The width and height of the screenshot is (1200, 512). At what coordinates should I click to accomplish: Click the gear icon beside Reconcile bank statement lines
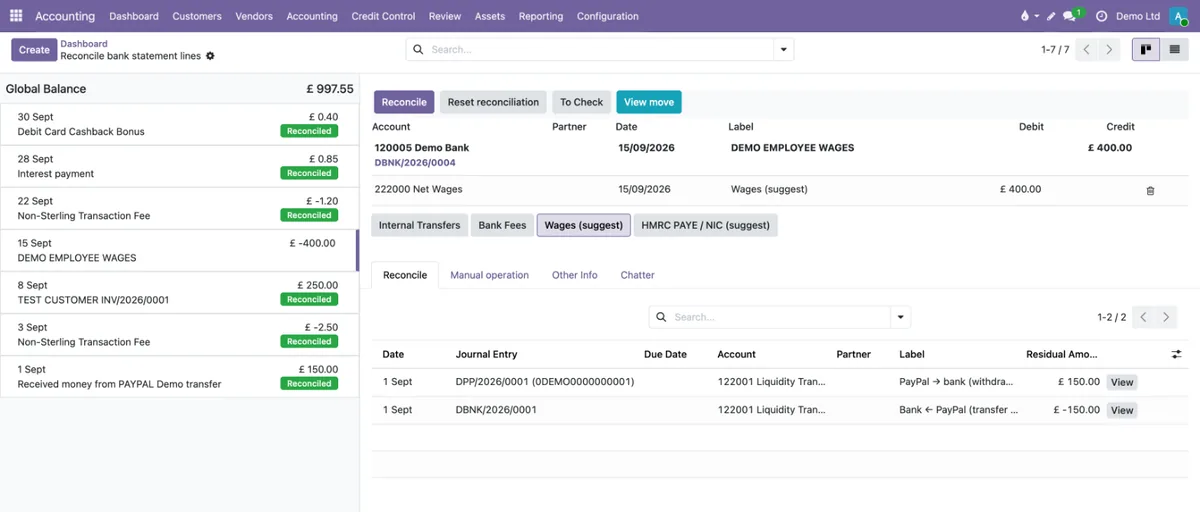(210, 56)
